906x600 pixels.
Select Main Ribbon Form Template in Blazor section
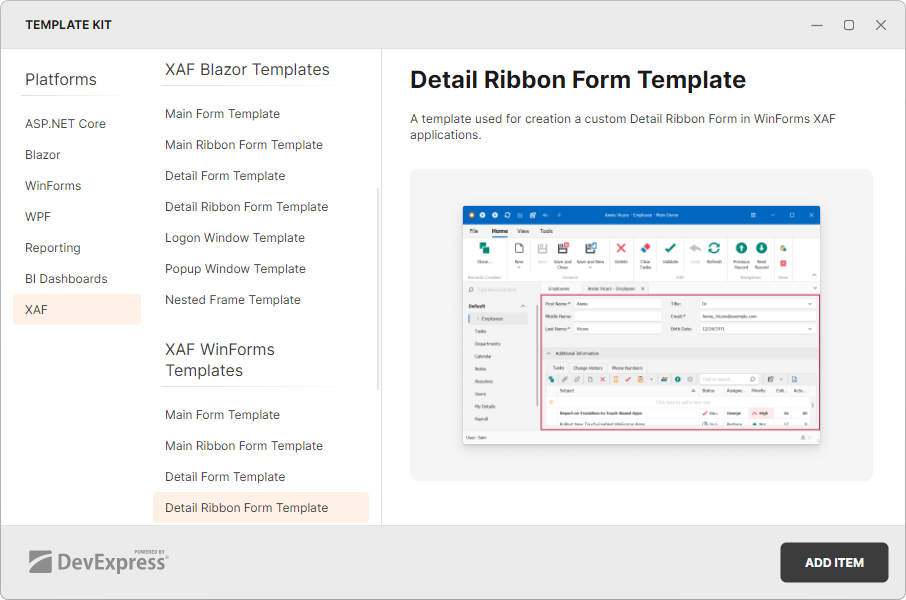coord(243,144)
